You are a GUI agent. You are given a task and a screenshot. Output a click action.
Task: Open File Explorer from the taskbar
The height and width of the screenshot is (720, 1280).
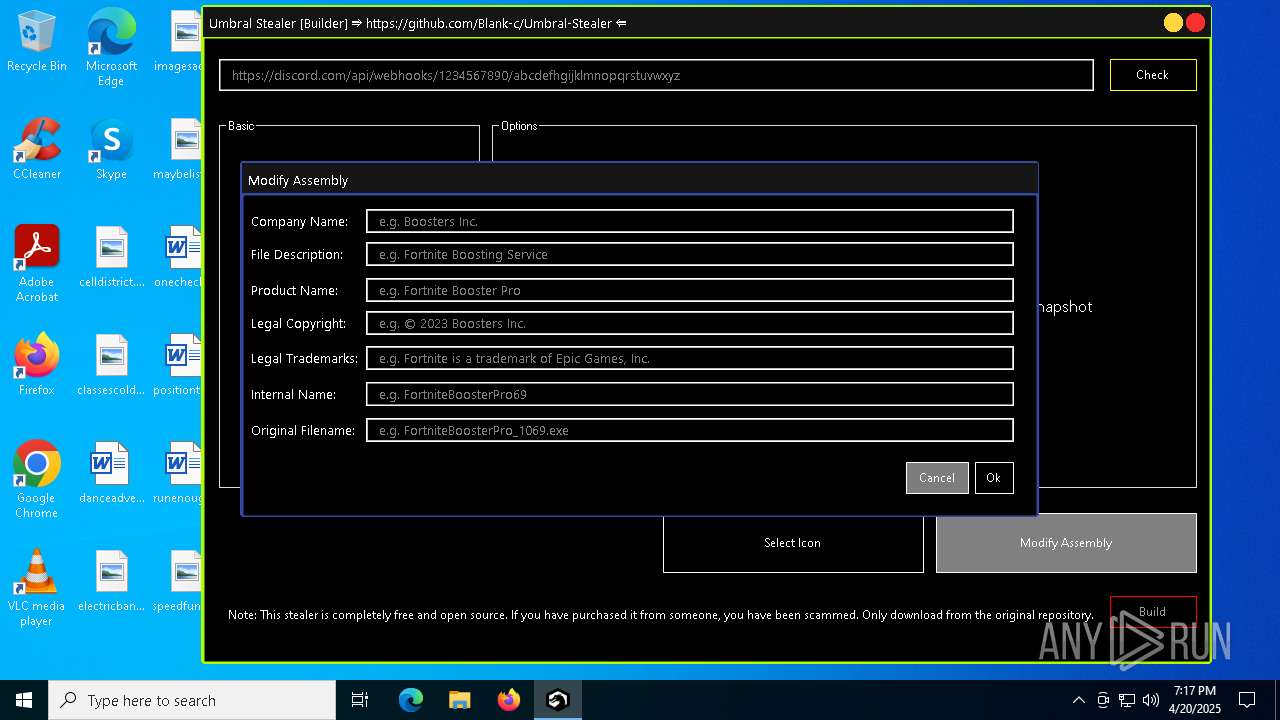(459, 700)
